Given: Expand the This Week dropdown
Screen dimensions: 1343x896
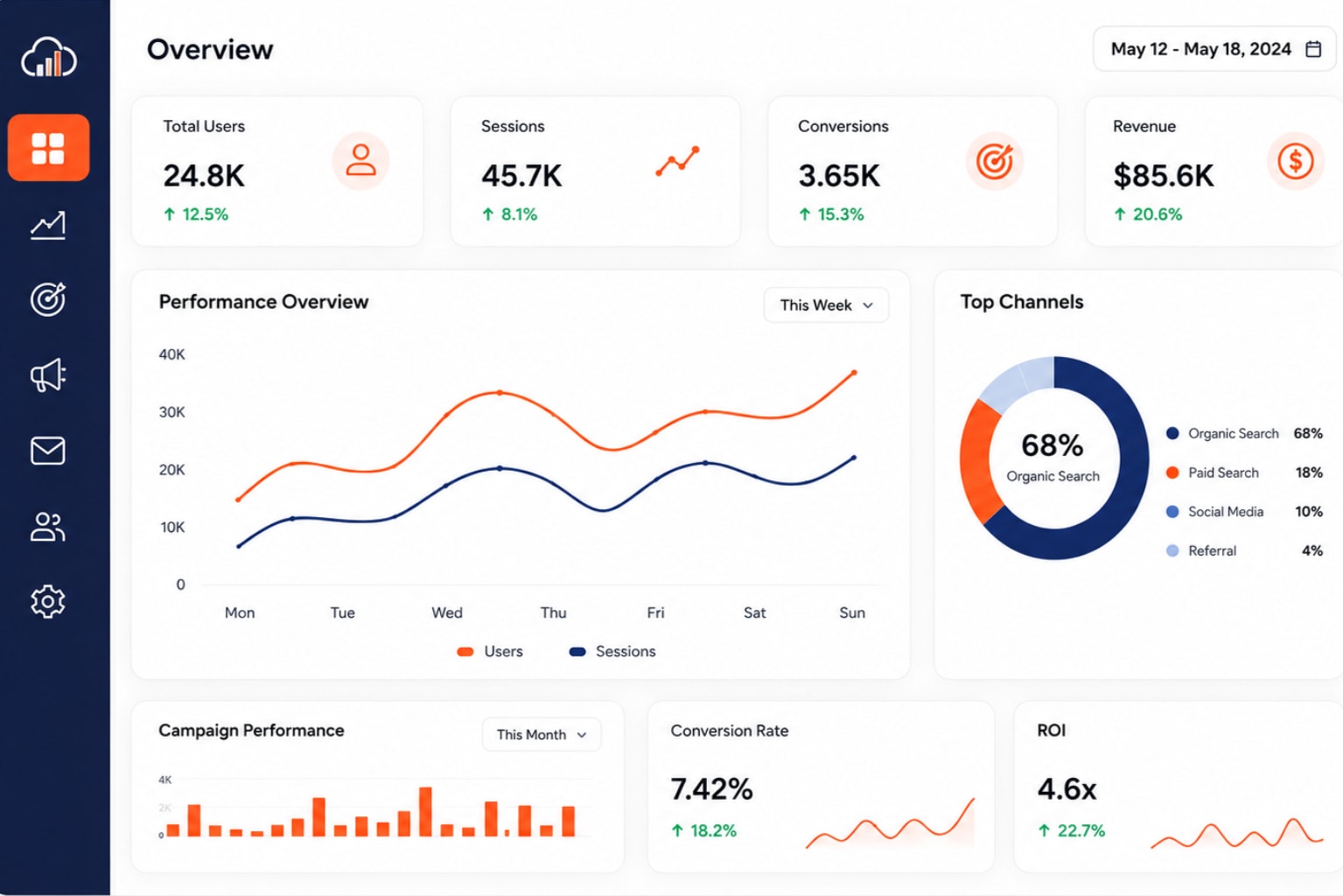Looking at the screenshot, I should pyautogui.click(x=826, y=305).
